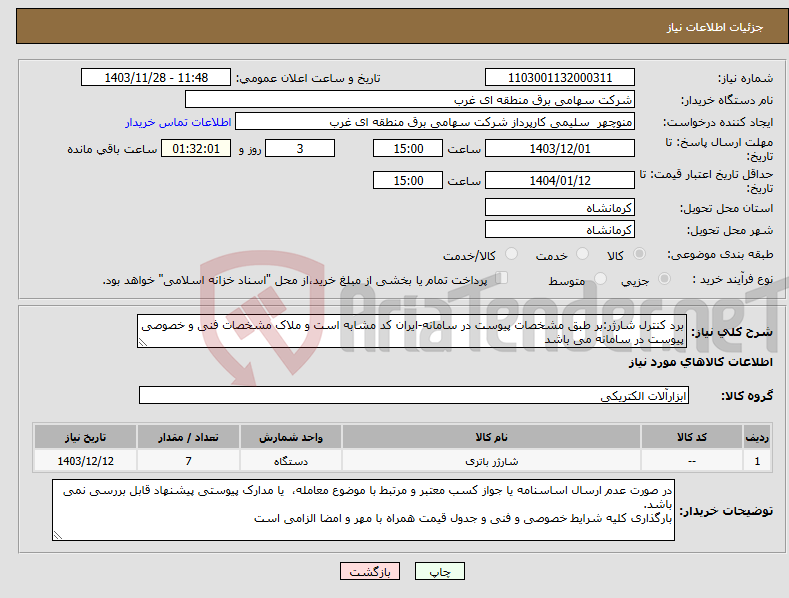Select the جزیی purchase type radio
Image resolution: width=789 pixels, height=598 pixels.
click(x=664, y=278)
